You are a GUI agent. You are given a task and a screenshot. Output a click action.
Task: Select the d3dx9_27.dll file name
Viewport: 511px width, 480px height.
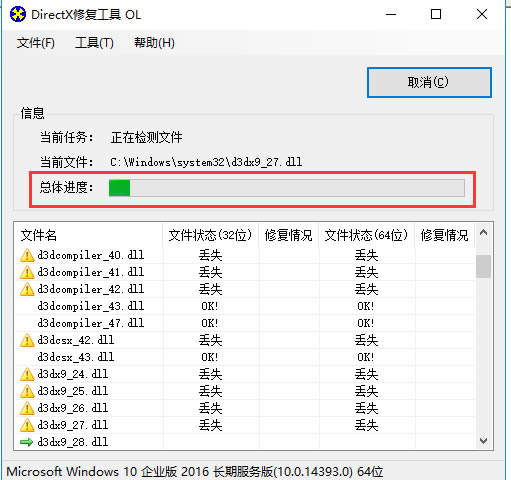coord(73,425)
